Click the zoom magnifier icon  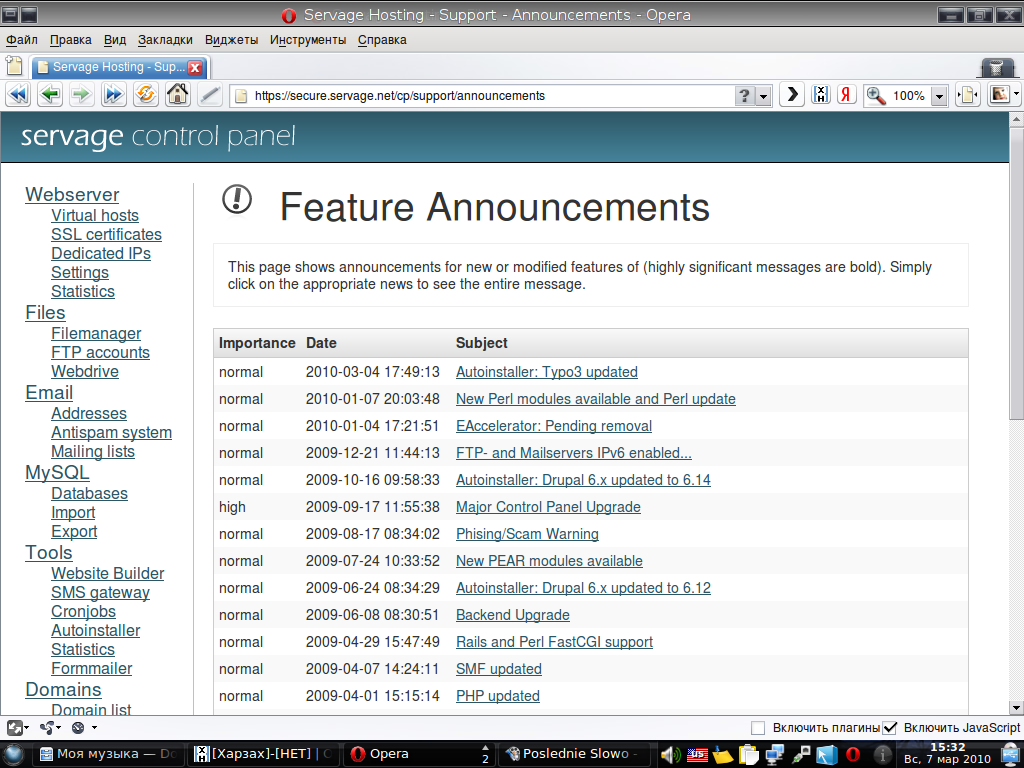tap(876, 96)
